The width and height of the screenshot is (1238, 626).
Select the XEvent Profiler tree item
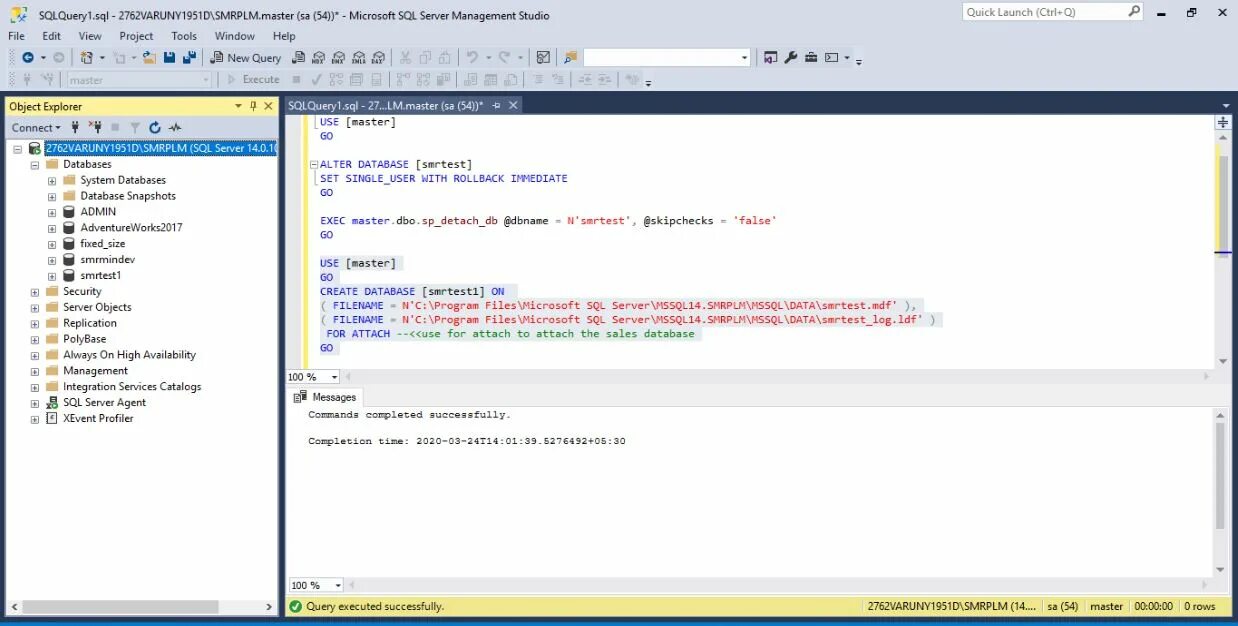click(x=98, y=418)
